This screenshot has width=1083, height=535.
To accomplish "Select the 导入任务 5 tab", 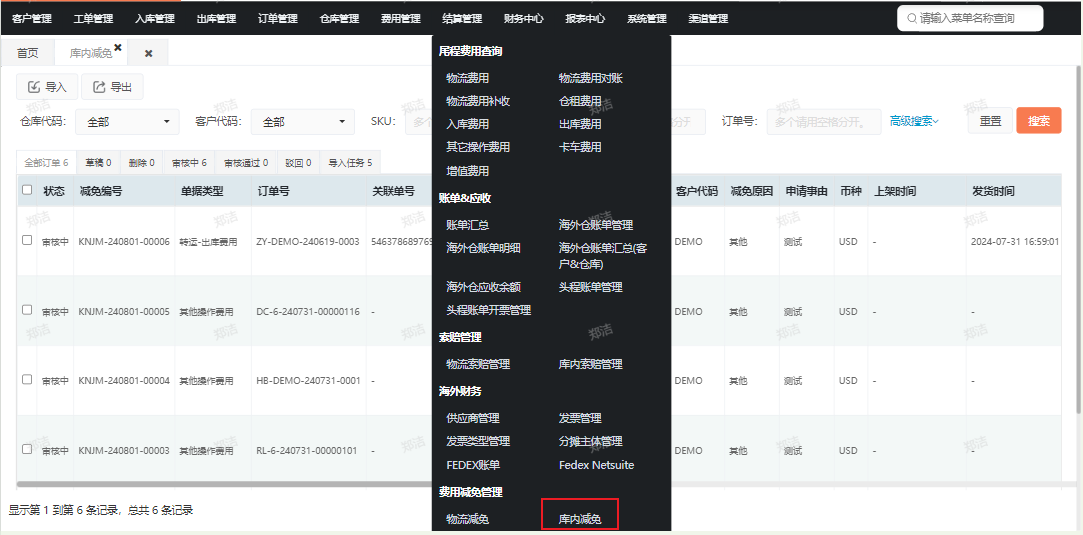I will click(x=350, y=163).
